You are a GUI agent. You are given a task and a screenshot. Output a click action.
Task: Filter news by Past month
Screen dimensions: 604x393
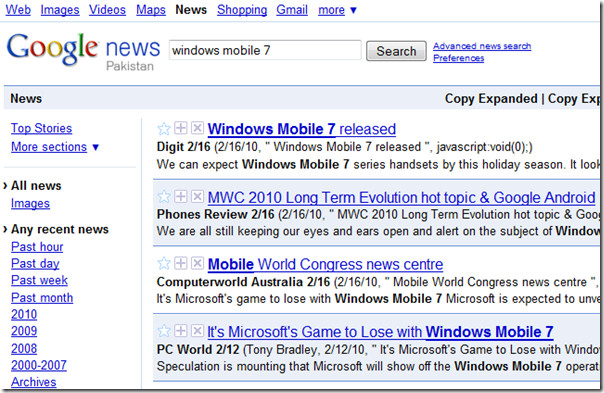42,297
